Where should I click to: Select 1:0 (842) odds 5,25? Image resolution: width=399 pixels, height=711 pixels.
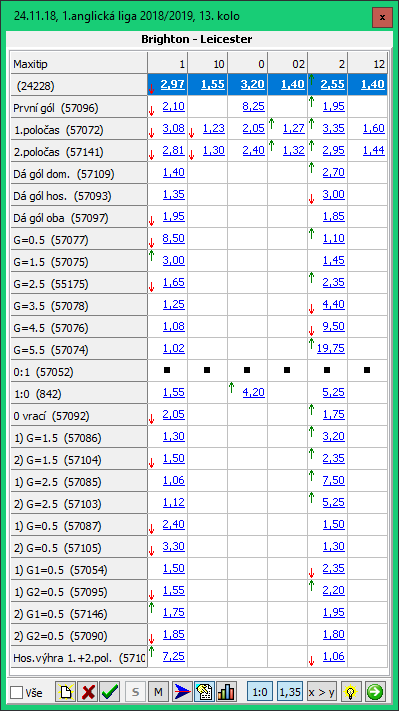(334, 393)
